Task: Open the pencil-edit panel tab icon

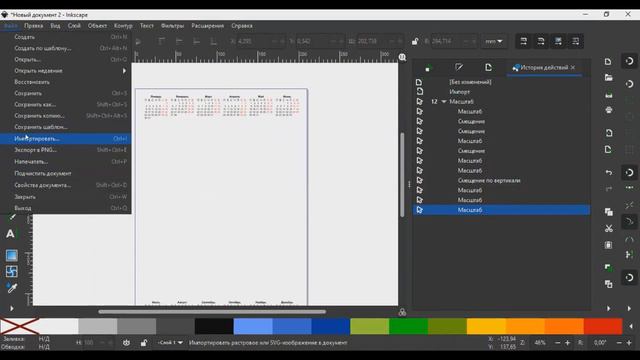Action: pyautogui.click(x=459, y=67)
